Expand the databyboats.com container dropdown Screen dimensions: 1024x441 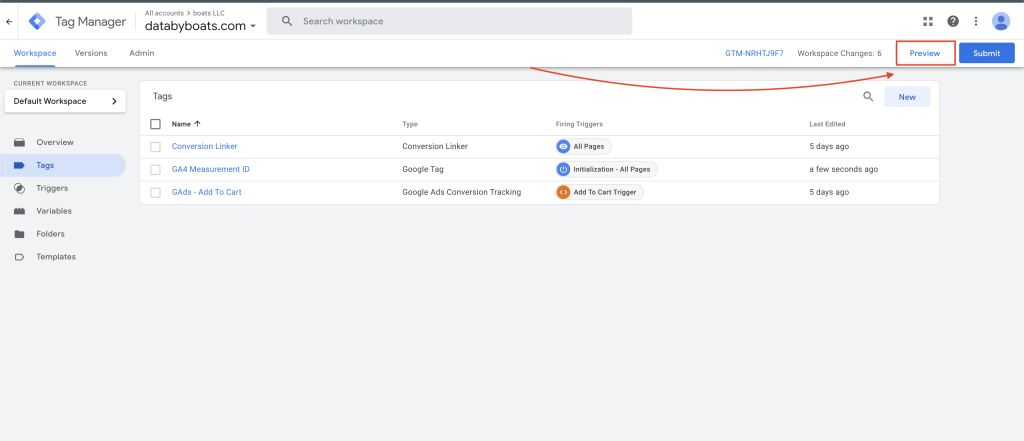[x=253, y=27]
